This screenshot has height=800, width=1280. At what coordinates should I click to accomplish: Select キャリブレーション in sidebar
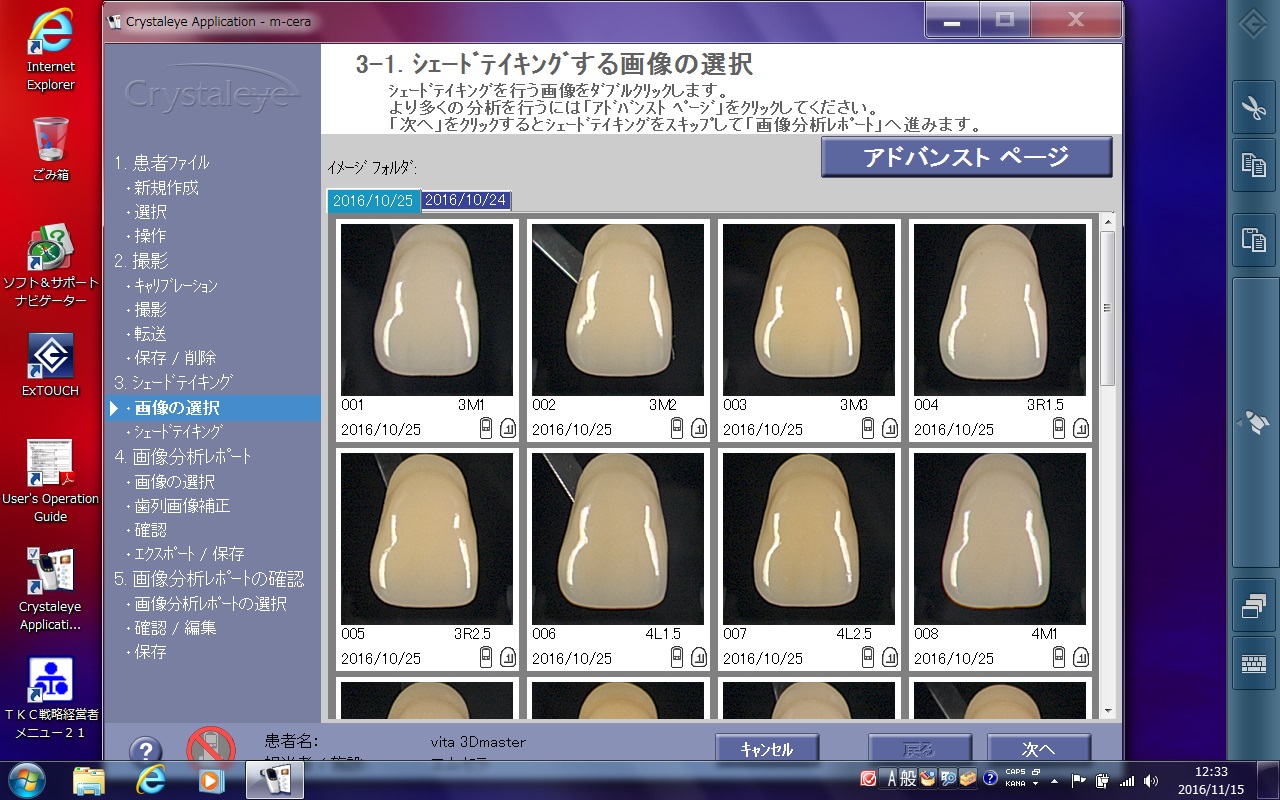[175, 286]
